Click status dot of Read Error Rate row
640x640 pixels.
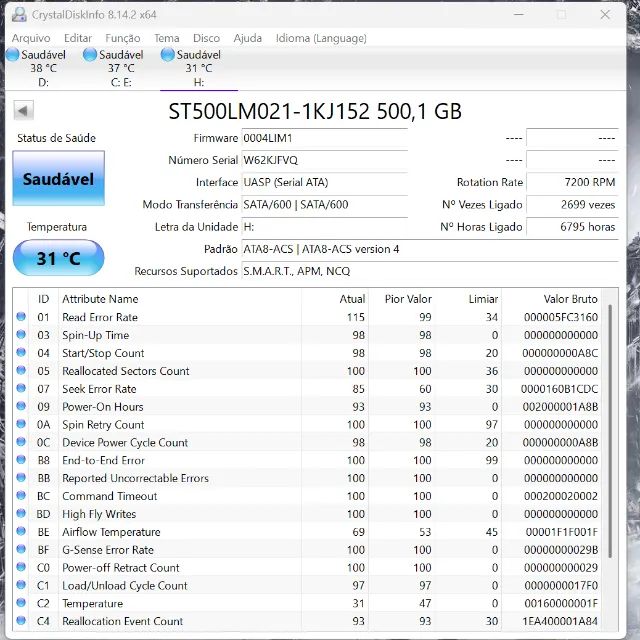[21, 316]
